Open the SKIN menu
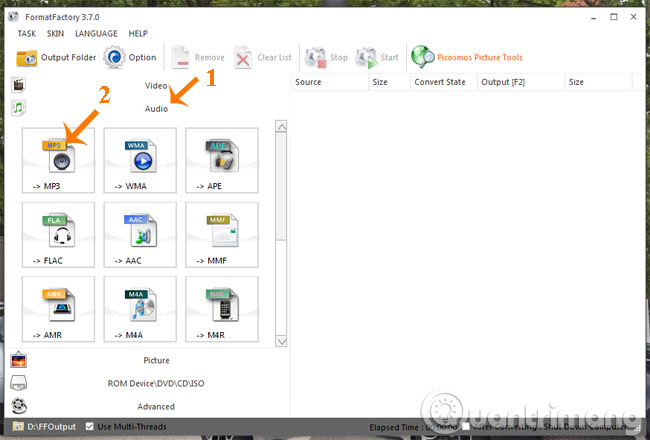 click(x=56, y=34)
